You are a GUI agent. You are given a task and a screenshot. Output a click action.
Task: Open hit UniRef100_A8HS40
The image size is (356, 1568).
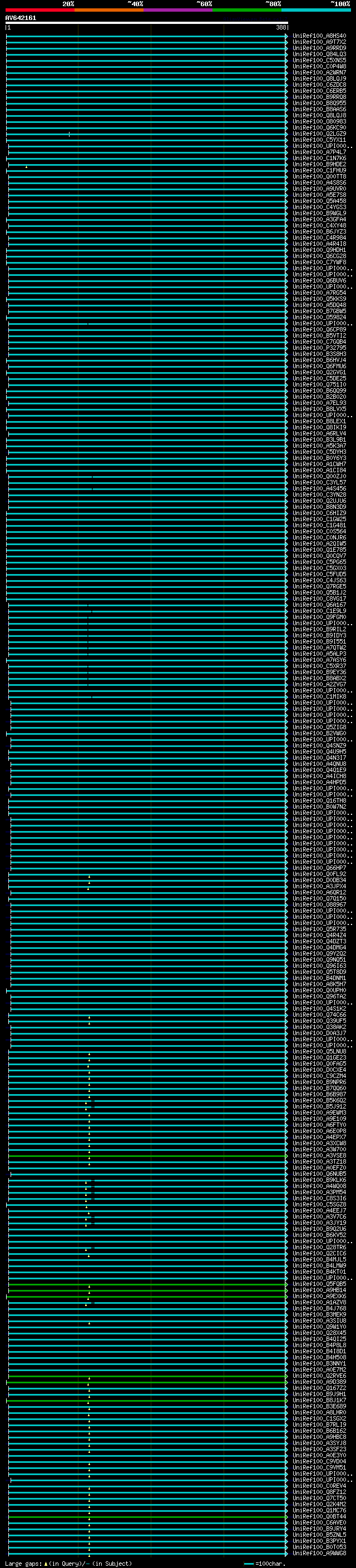pyautogui.click(x=319, y=36)
